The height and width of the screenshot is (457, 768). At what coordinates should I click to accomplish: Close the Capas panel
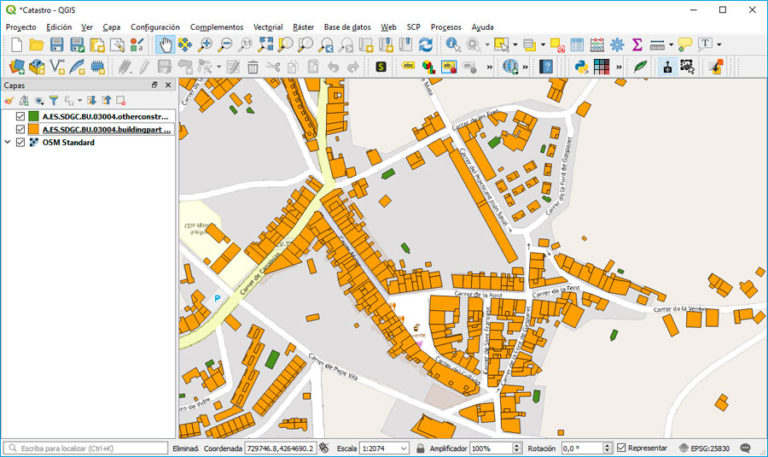tap(168, 85)
